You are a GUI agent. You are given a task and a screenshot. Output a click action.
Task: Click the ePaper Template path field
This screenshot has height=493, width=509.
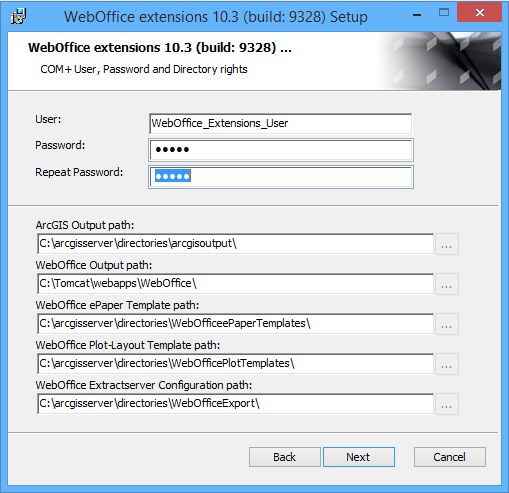[235, 323]
